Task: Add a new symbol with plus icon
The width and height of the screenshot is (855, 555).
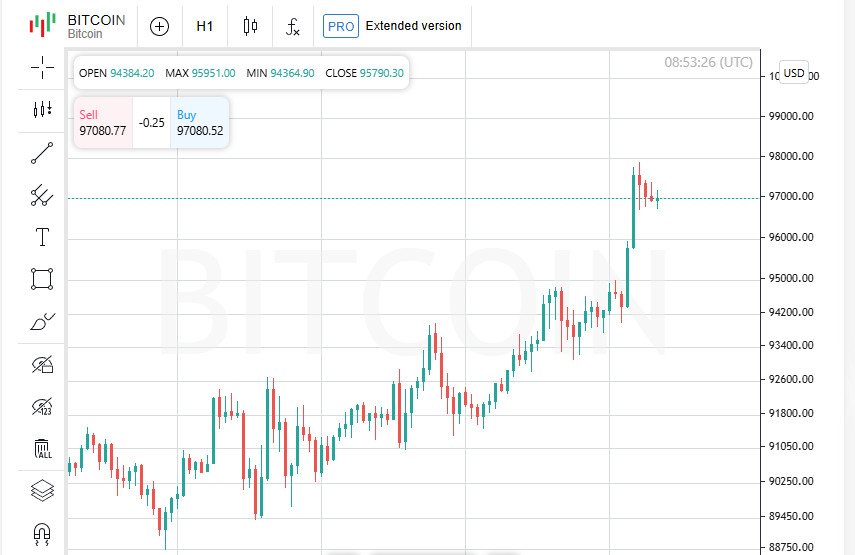Action: 159,26
